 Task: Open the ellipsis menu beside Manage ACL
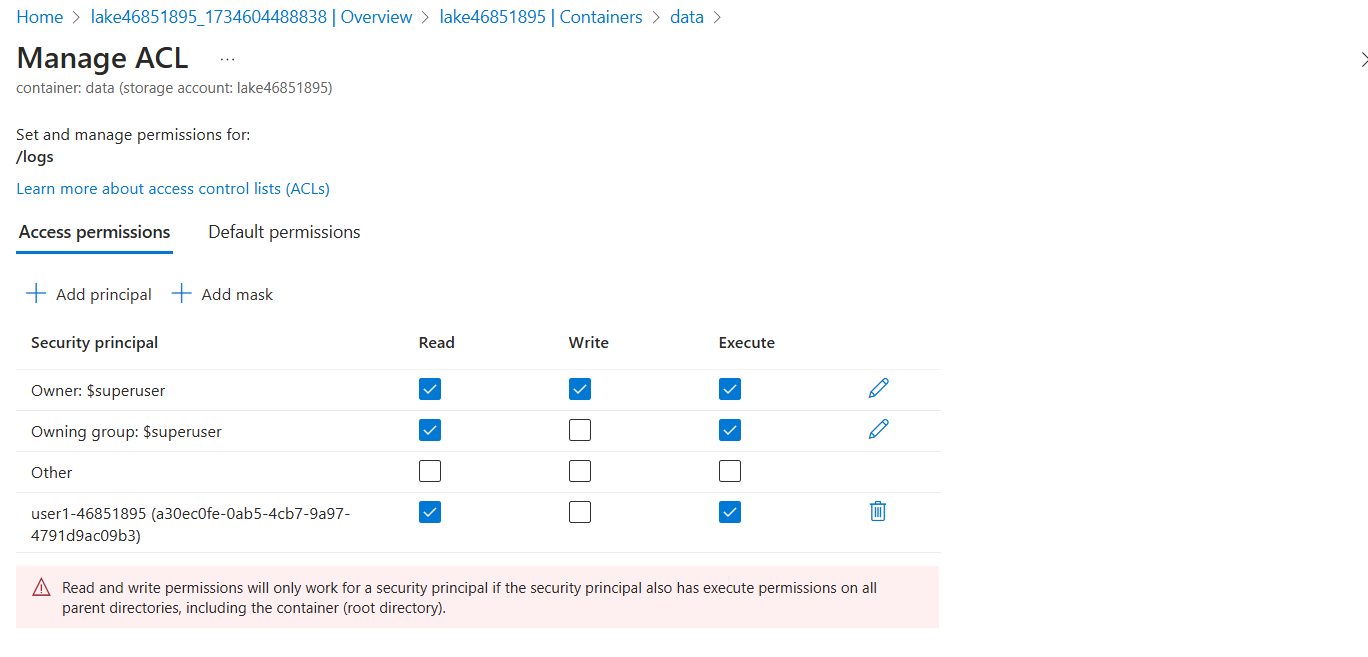[x=227, y=59]
